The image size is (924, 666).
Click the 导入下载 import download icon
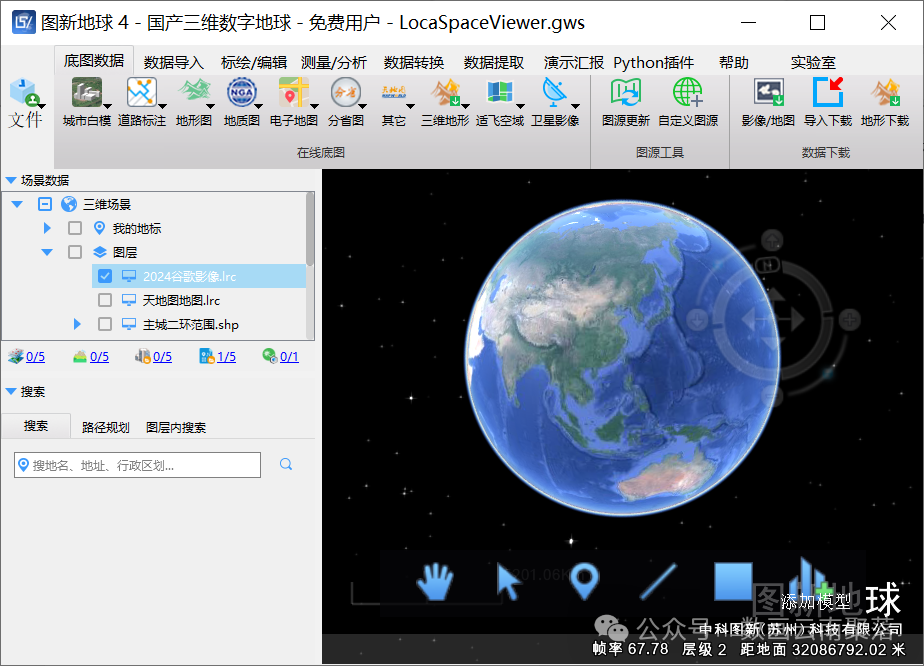(828, 94)
